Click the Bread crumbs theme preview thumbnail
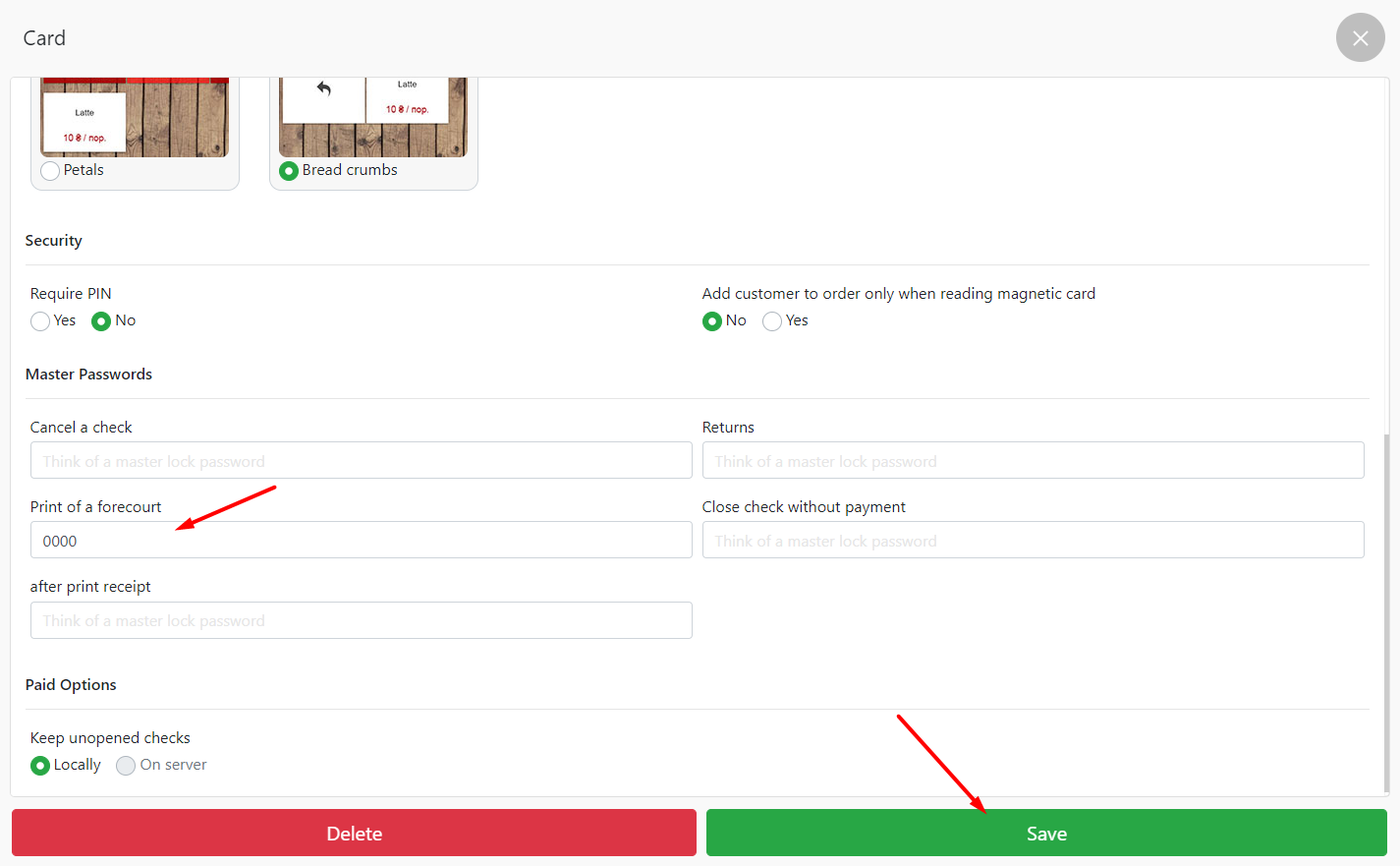The width and height of the screenshot is (1400, 866). (373, 118)
